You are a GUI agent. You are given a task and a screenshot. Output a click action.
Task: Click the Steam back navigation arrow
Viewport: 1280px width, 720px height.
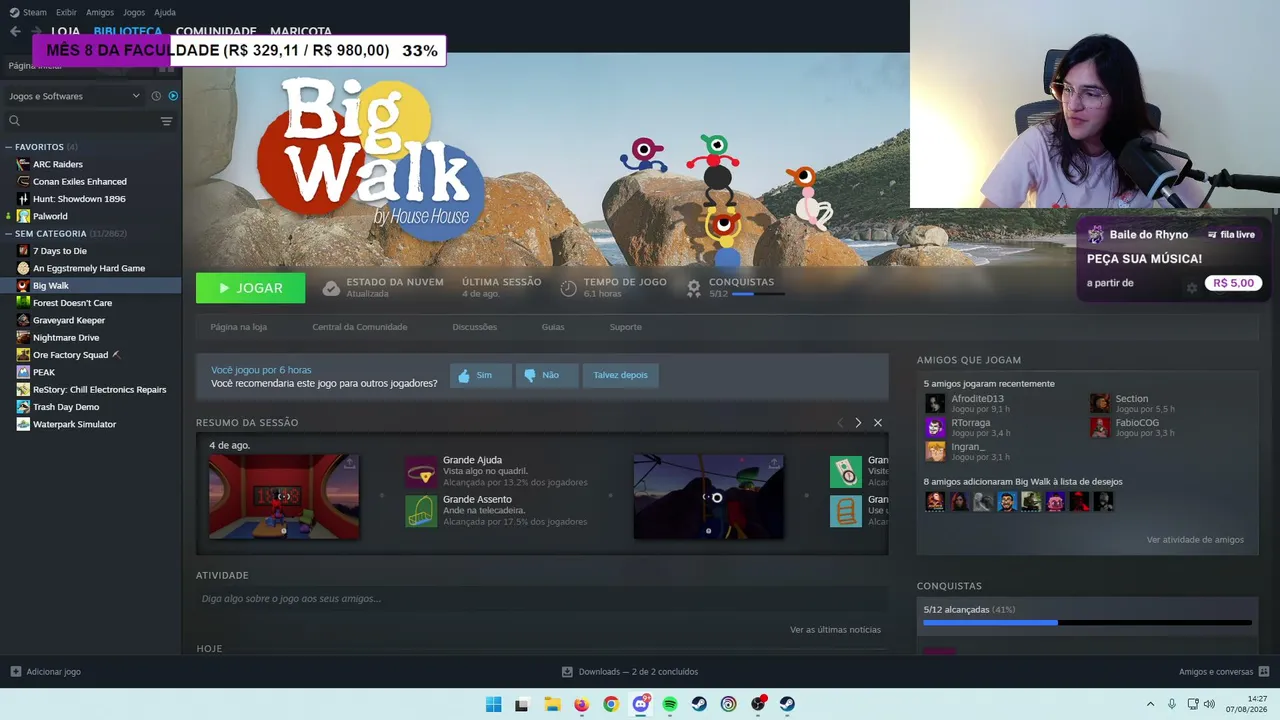tap(15, 31)
